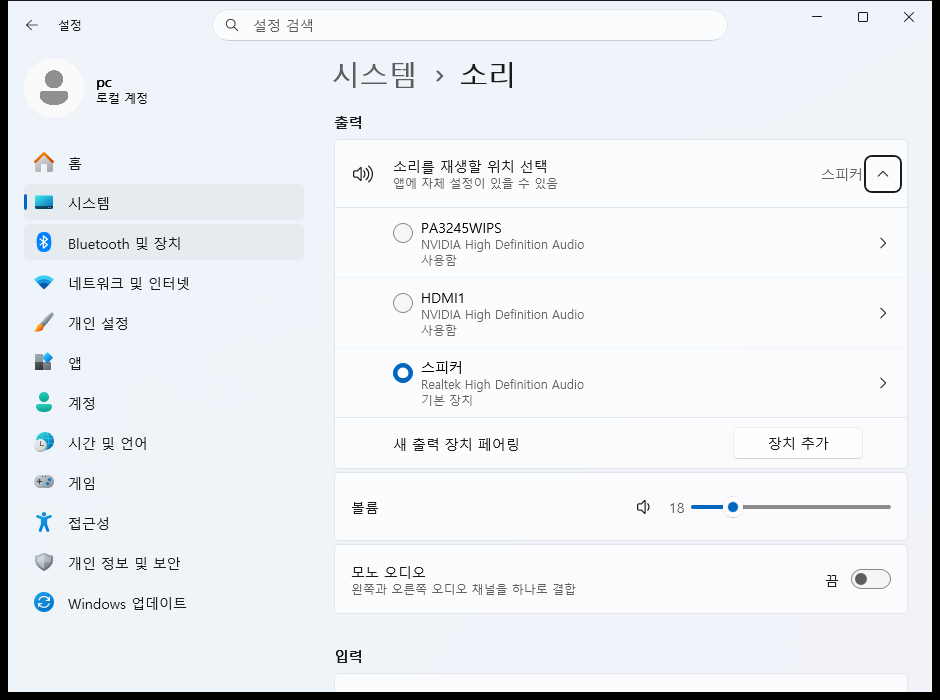Select PA3245WIPS as output device
940x700 pixels.
[403, 233]
